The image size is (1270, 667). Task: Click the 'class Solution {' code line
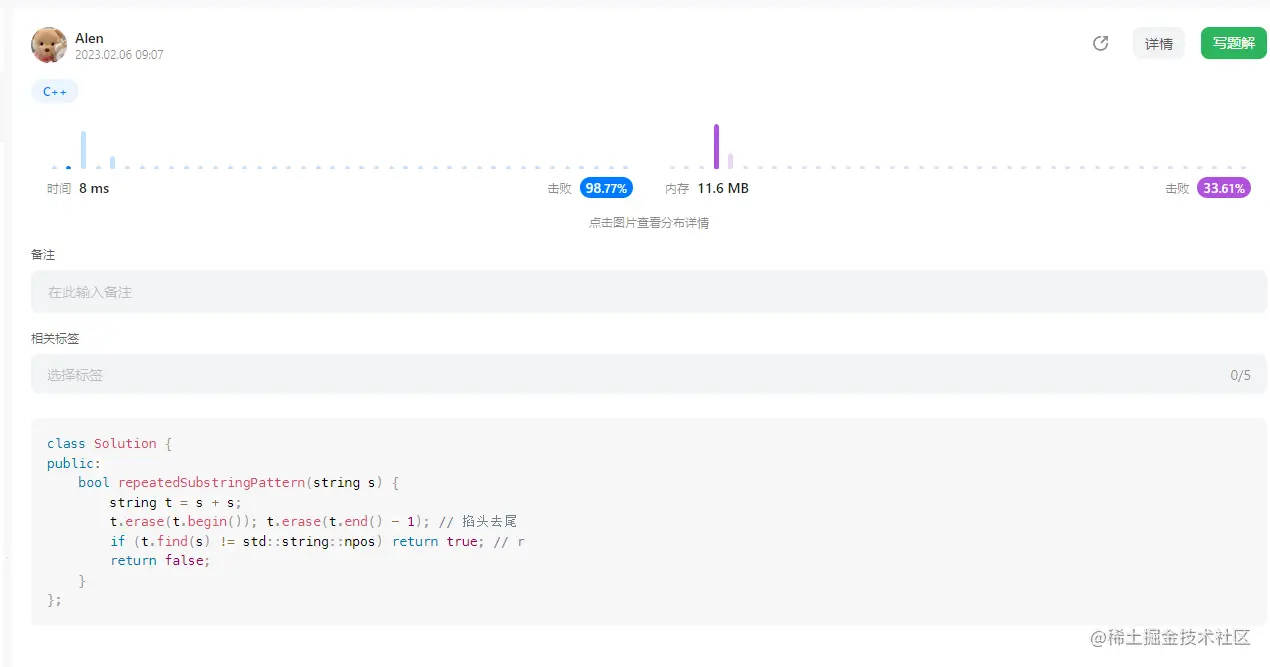pyautogui.click(x=110, y=443)
